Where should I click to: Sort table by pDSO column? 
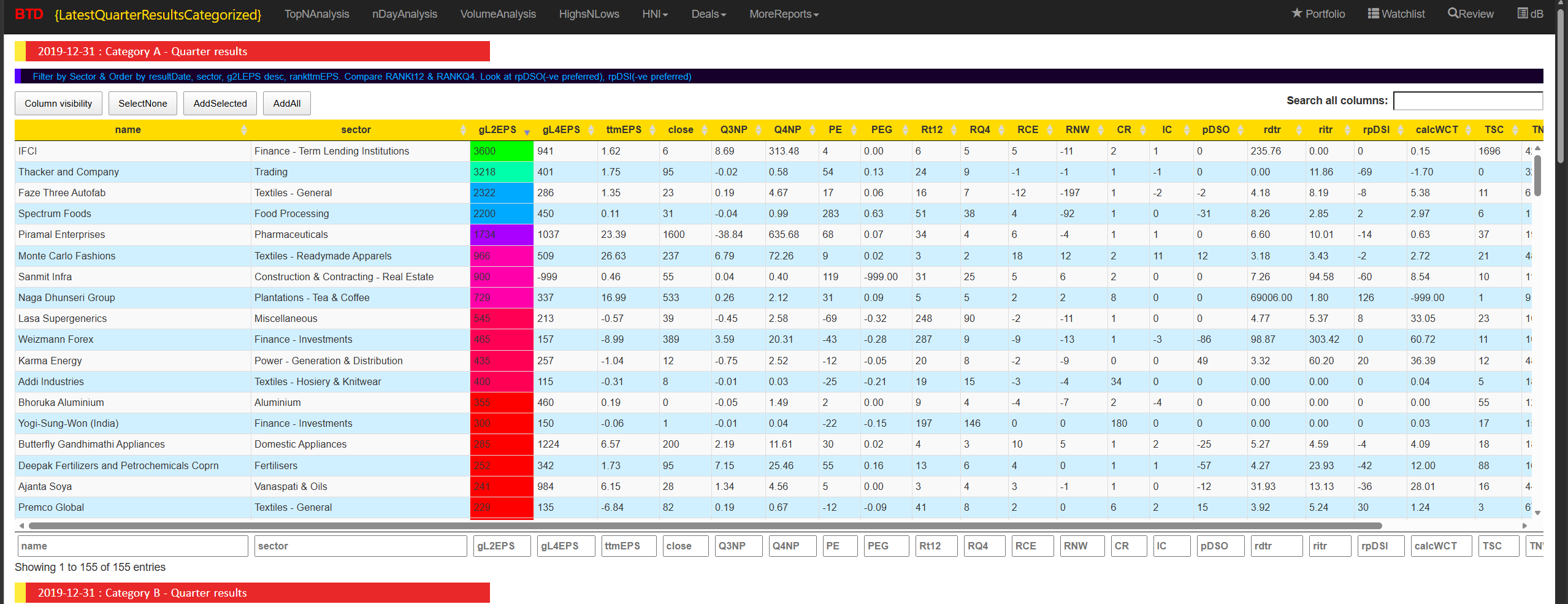click(1220, 130)
